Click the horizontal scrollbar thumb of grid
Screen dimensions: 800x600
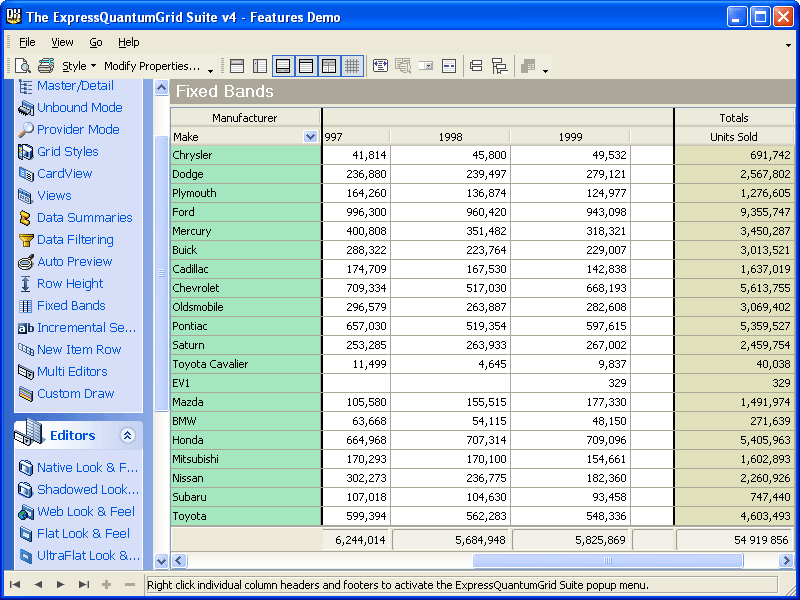click(x=608, y=561)
